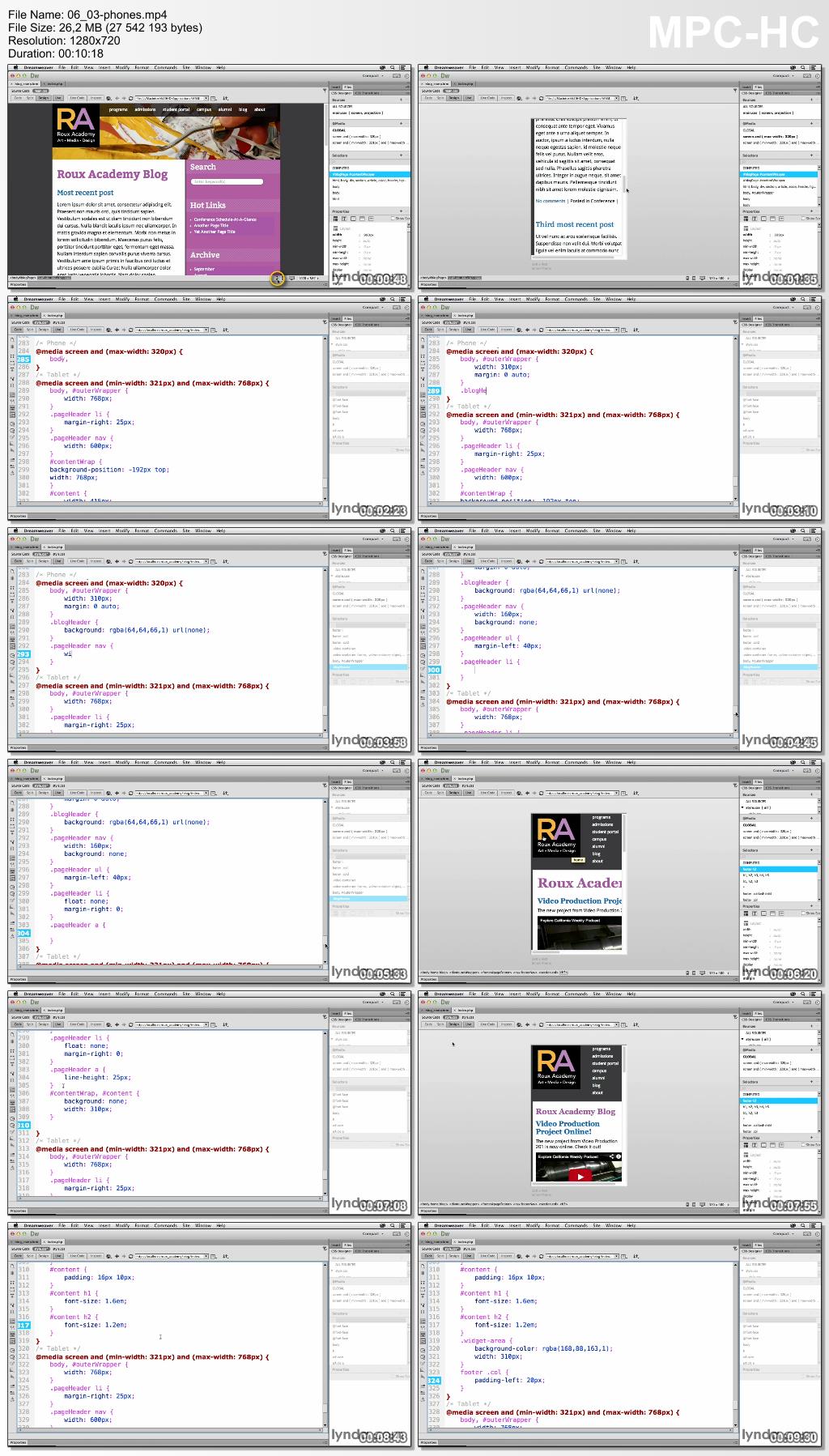829x1456 pixels.
Task: Expand the stylesheet source triangle at 00:06:20
Action: point(744,807)
